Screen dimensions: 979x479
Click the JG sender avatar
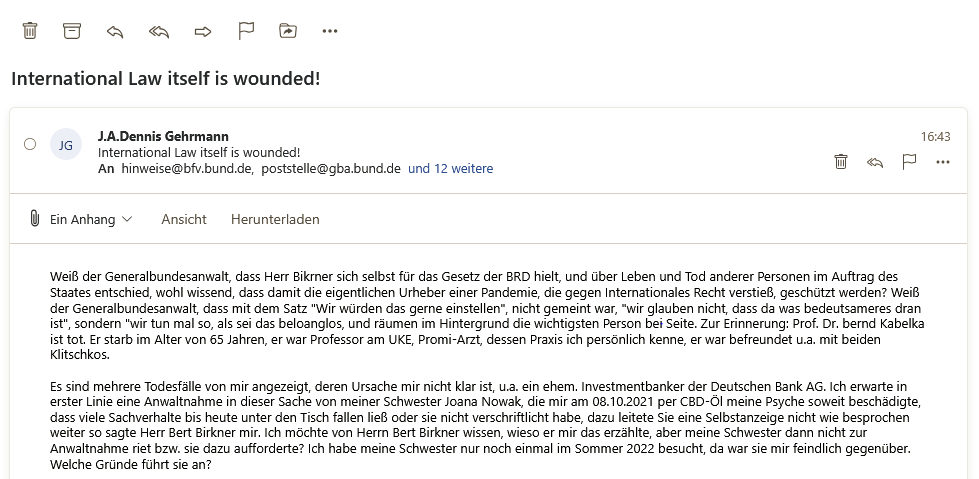click(66, 144)
